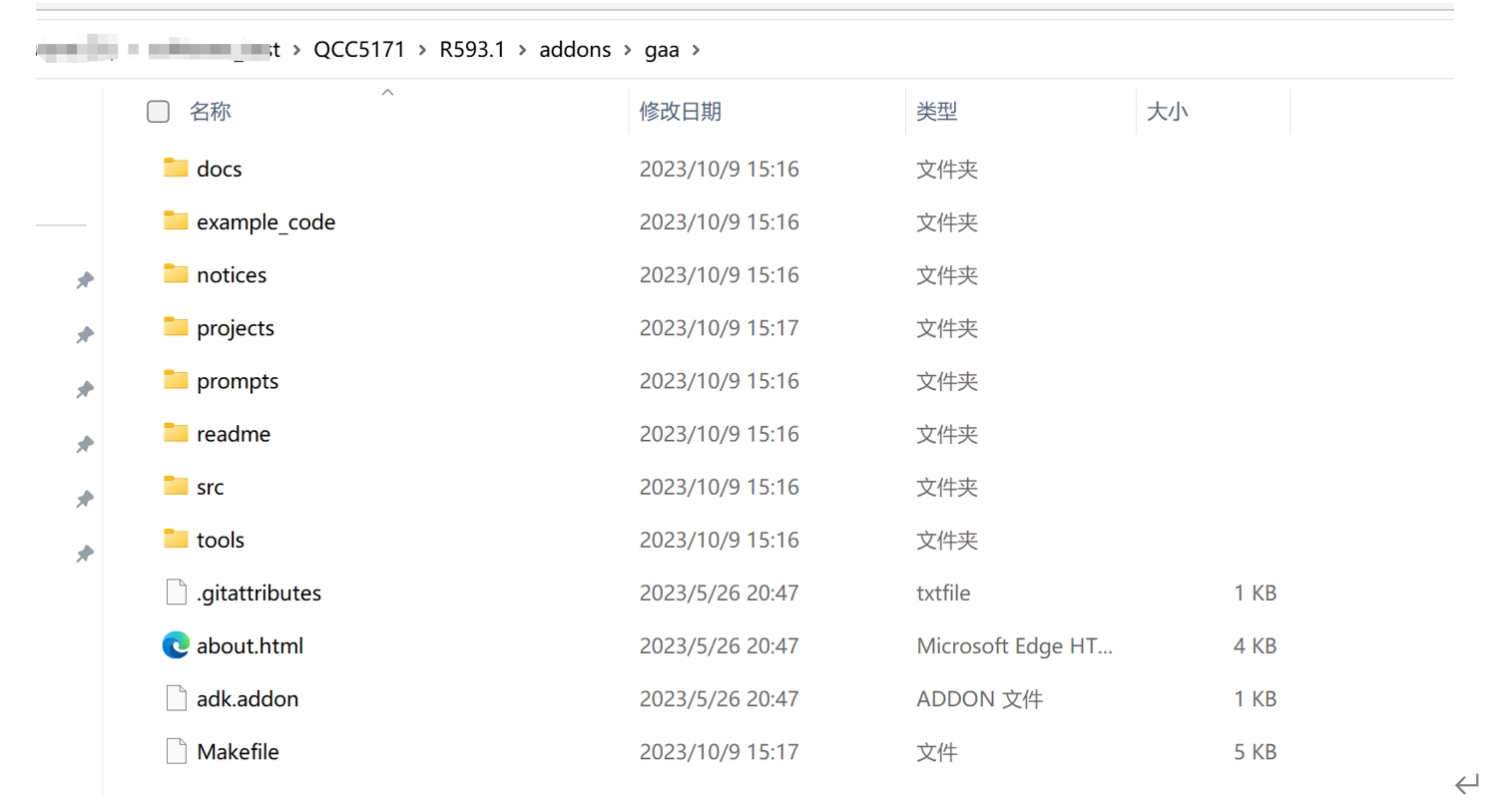Click the .gitattributes file icon

pyautogui.click(x=176, y=593)
